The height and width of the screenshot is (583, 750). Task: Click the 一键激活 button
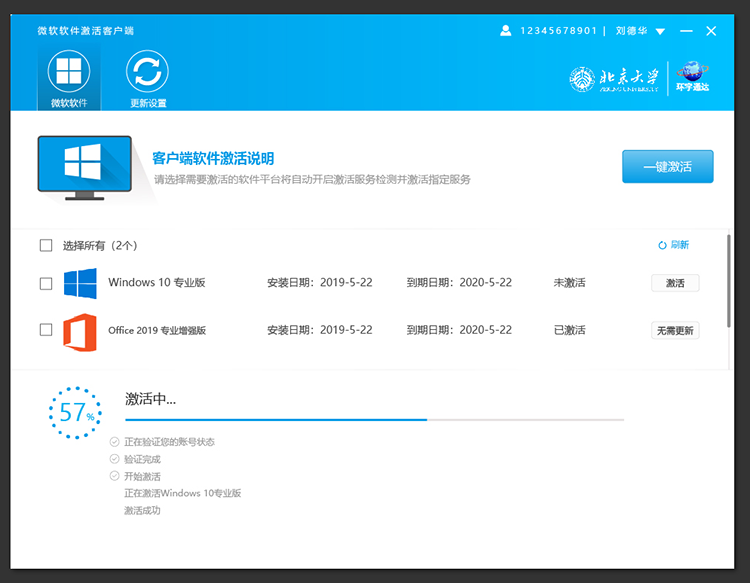(x=667, y=166)
